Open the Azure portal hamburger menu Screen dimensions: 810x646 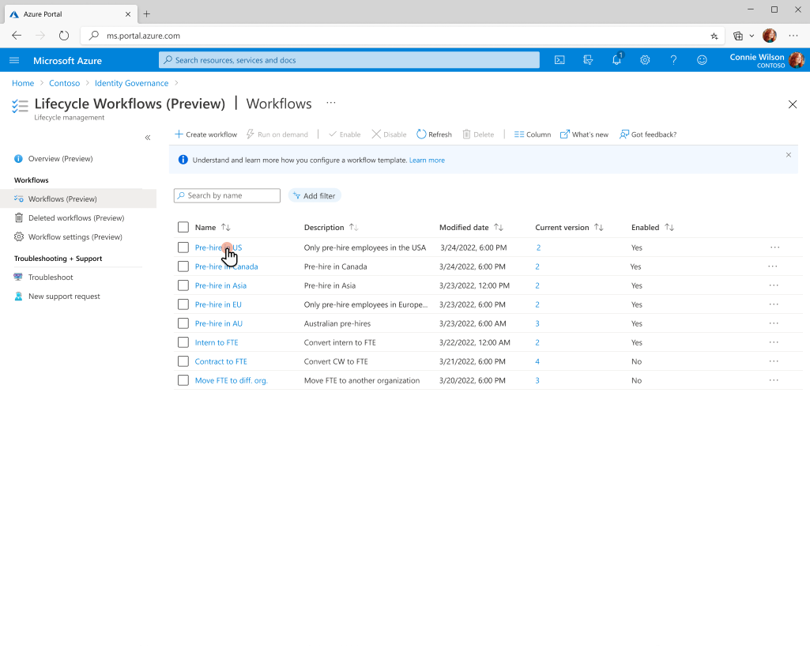[14, 60]
